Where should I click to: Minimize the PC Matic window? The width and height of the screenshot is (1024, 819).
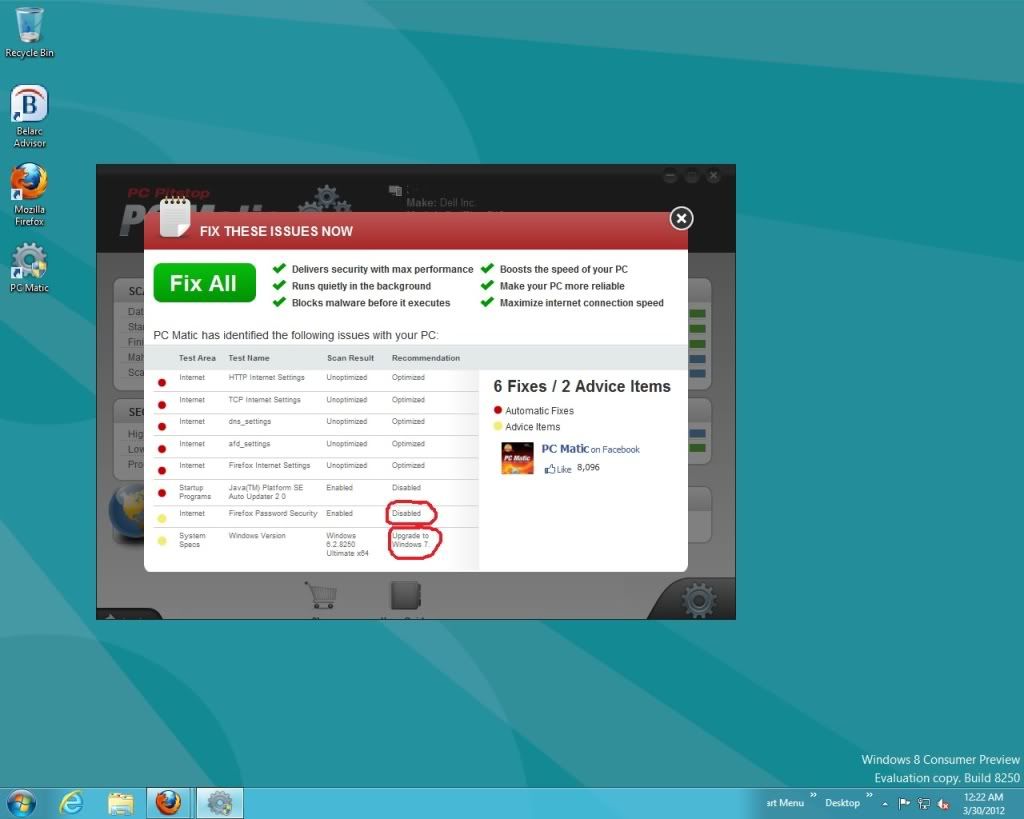coord(669,175)
